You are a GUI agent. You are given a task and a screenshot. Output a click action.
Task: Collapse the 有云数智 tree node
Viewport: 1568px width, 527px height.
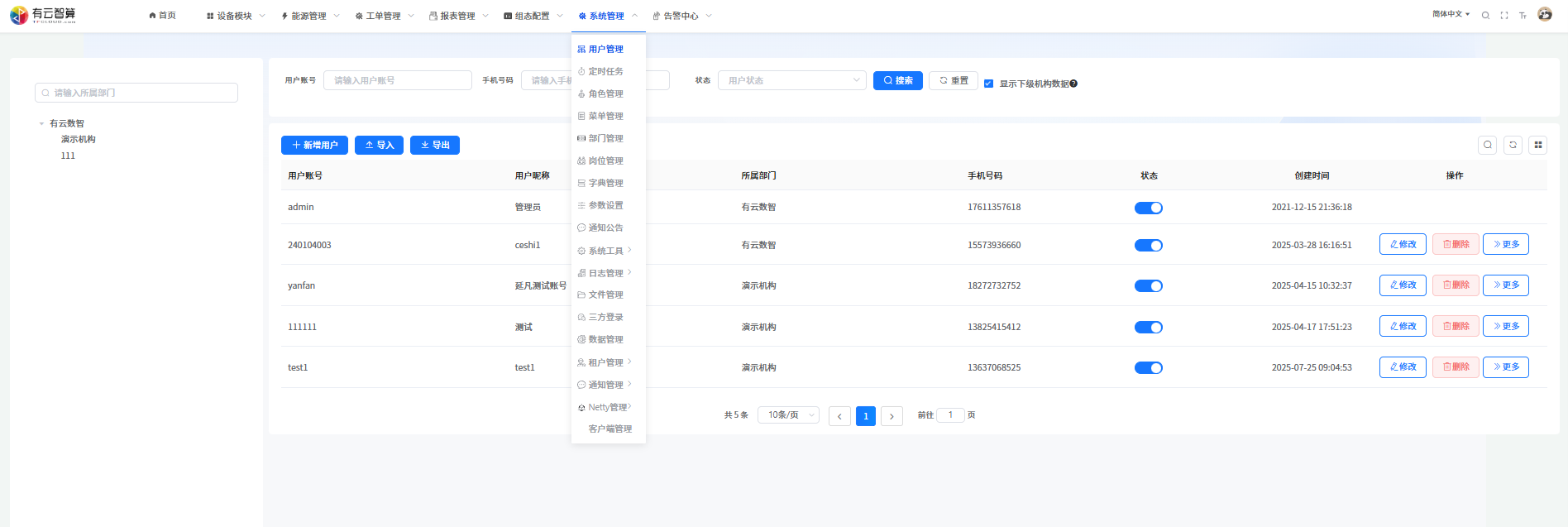41,124
